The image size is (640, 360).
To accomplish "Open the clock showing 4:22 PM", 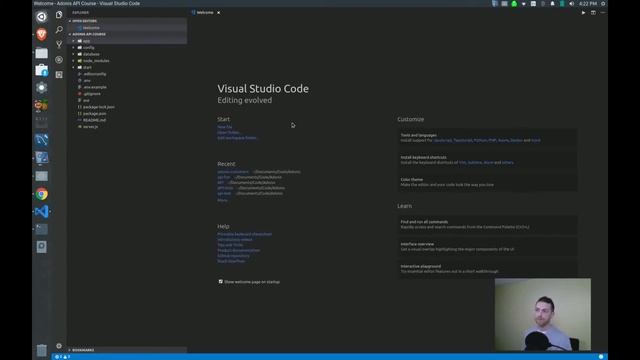I will 588,3.
